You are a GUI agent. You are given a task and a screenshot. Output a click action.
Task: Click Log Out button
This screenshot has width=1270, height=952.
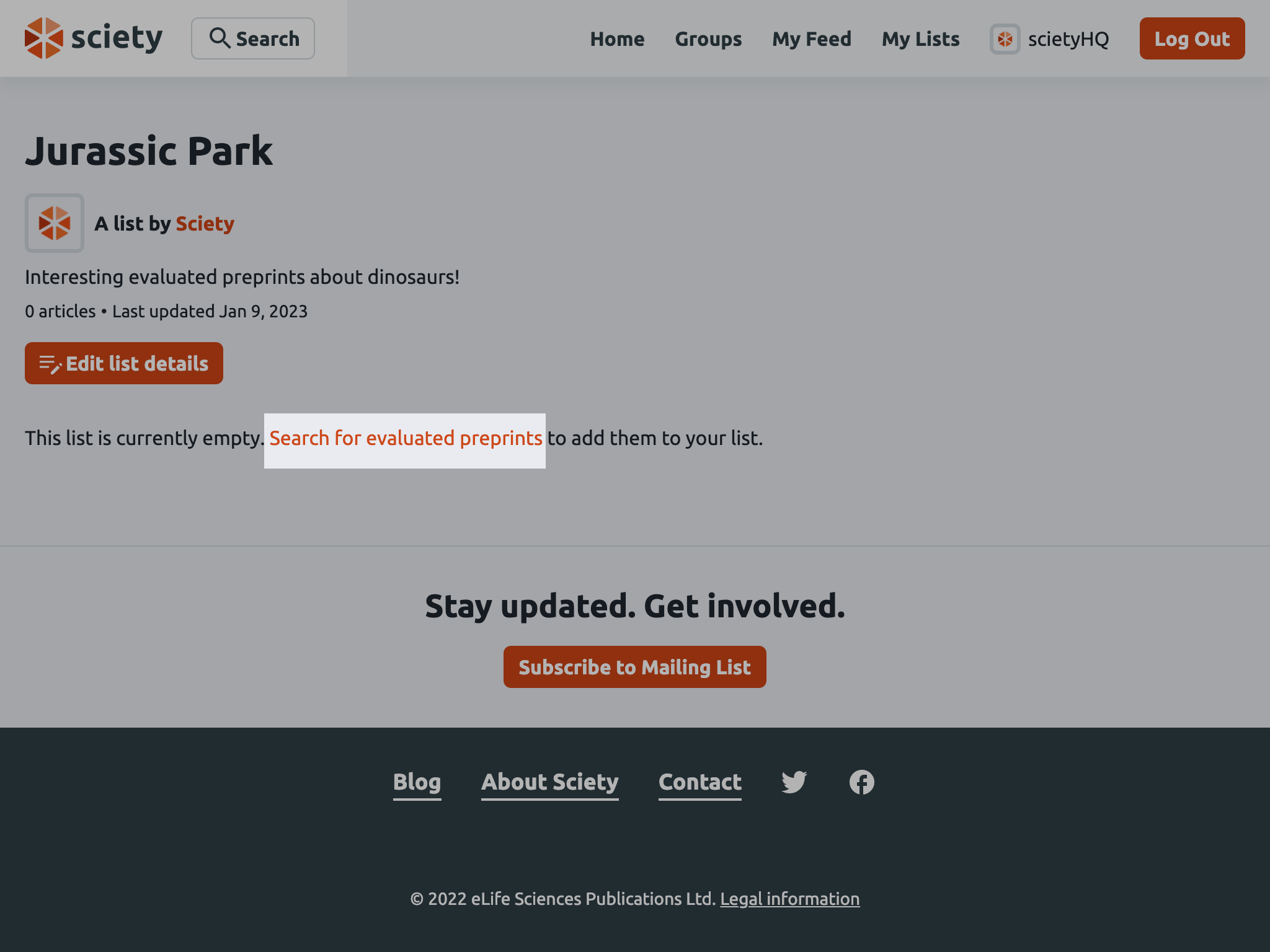1192,38
